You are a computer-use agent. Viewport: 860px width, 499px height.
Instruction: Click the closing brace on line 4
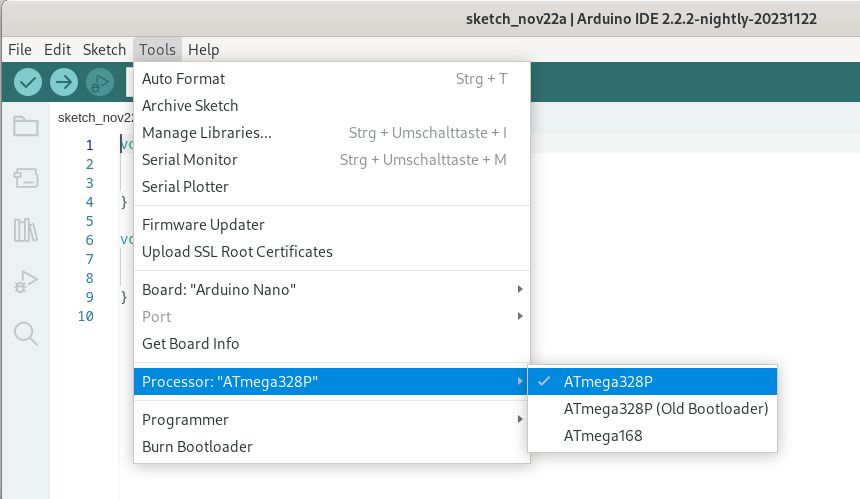(x=124, y=202)
